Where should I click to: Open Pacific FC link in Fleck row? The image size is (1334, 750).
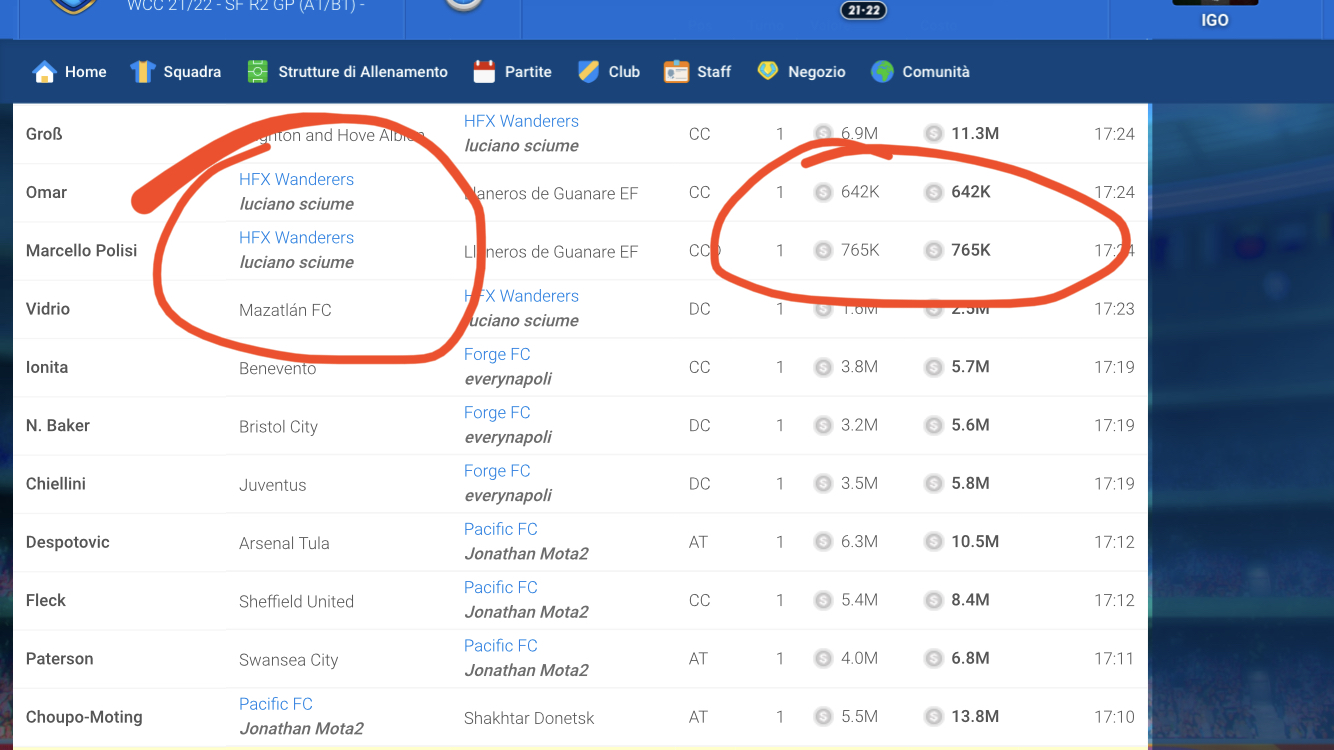click(500, 587)
